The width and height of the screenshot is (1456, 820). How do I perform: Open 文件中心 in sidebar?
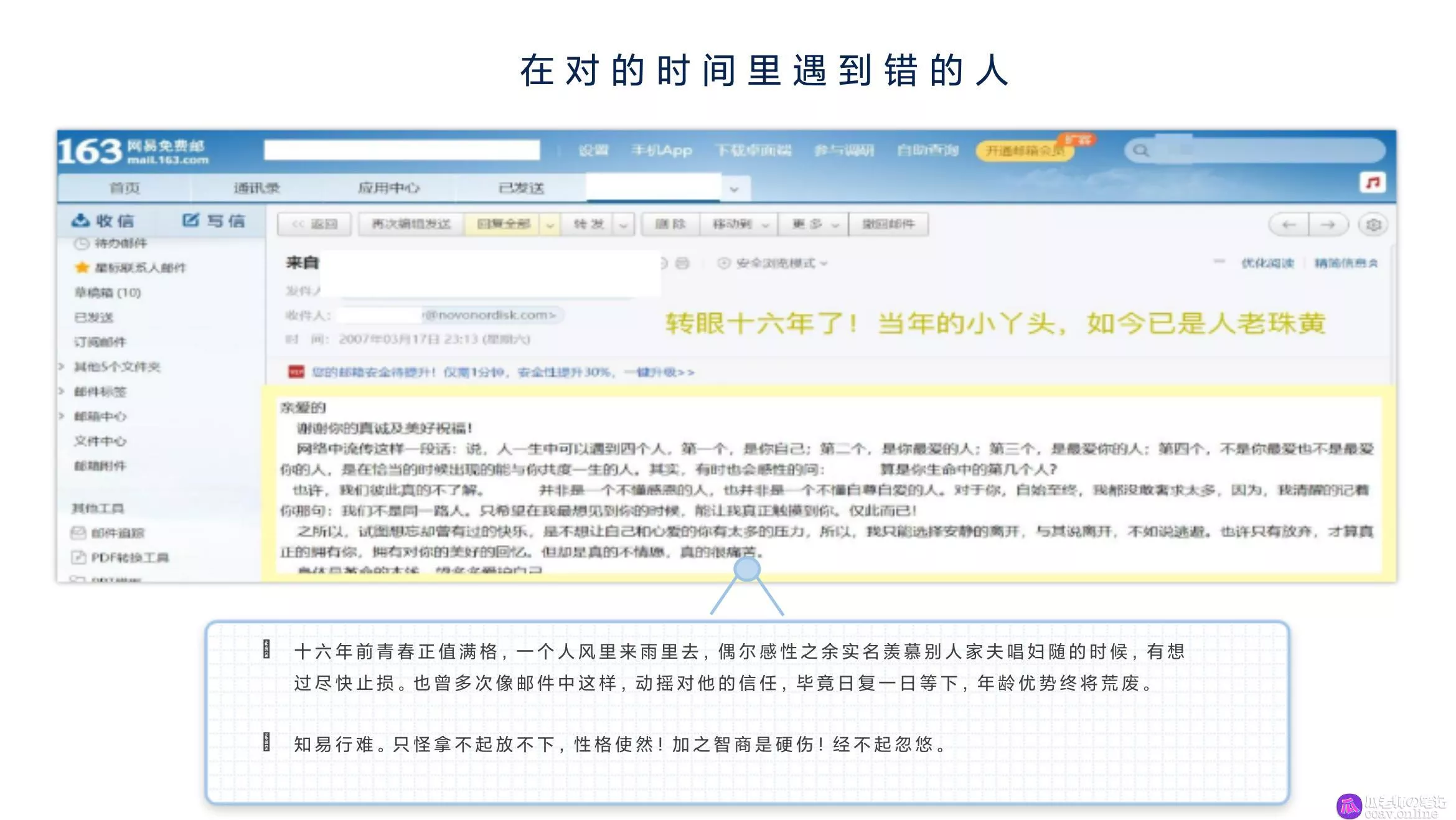[x=100, y=440]
